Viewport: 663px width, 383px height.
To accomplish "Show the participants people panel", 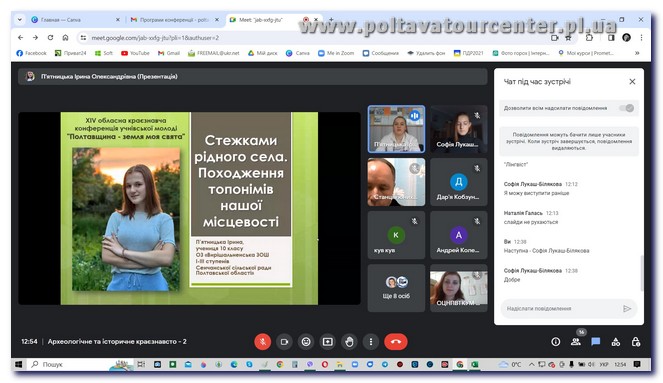I will coord(575,342).
